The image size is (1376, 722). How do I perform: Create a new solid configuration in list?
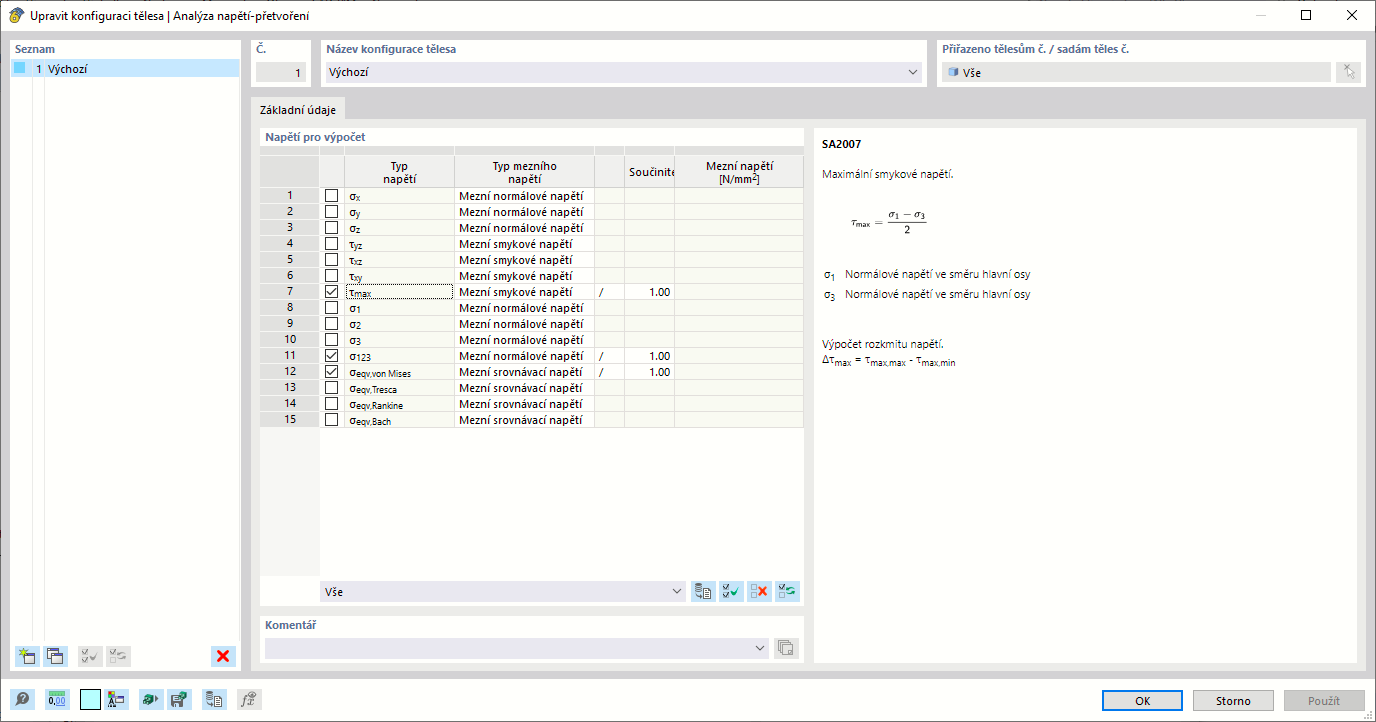pyautogui.click(x=27, y=656)
